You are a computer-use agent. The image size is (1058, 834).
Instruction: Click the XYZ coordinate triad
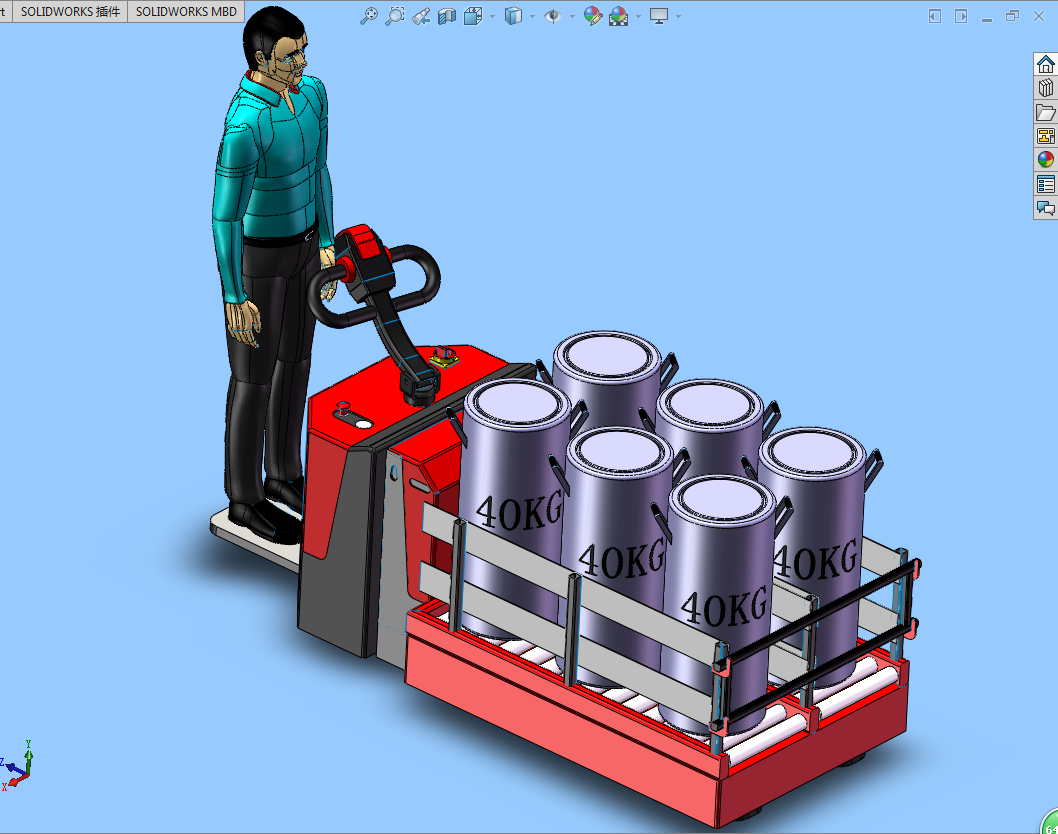[x=17, y=766]
